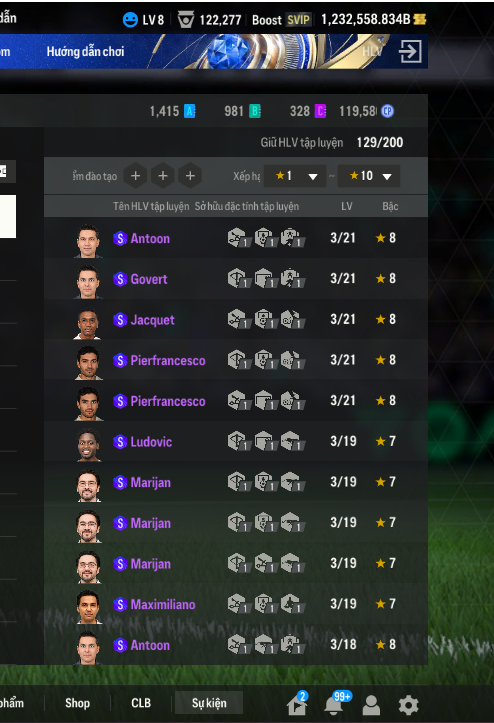Open the CLB tab in bottom bar
This screenshot has width=494, height=723.
141,703
